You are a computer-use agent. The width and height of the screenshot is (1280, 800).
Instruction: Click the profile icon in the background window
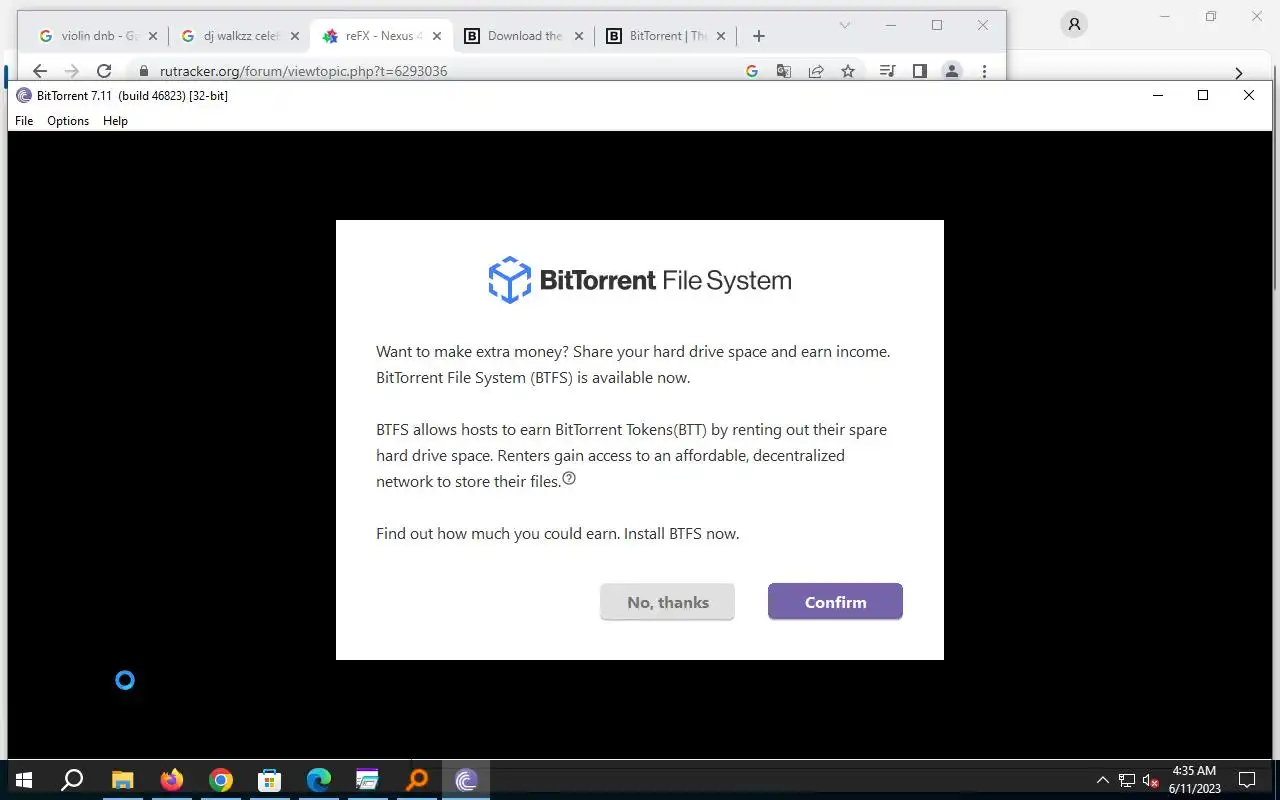click(x=1074, y=24)
